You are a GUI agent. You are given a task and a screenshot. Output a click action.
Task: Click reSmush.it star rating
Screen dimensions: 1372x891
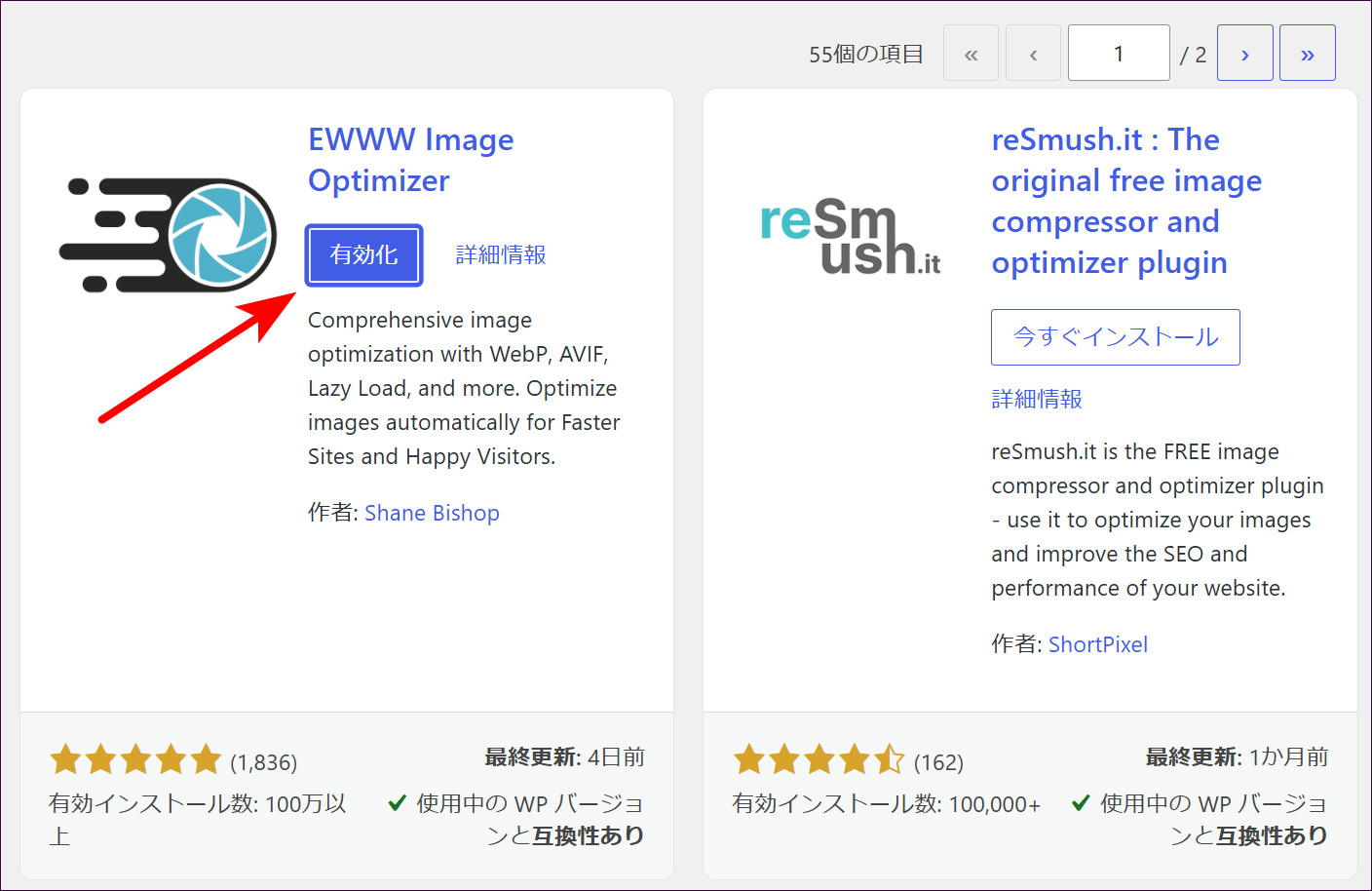819,759
